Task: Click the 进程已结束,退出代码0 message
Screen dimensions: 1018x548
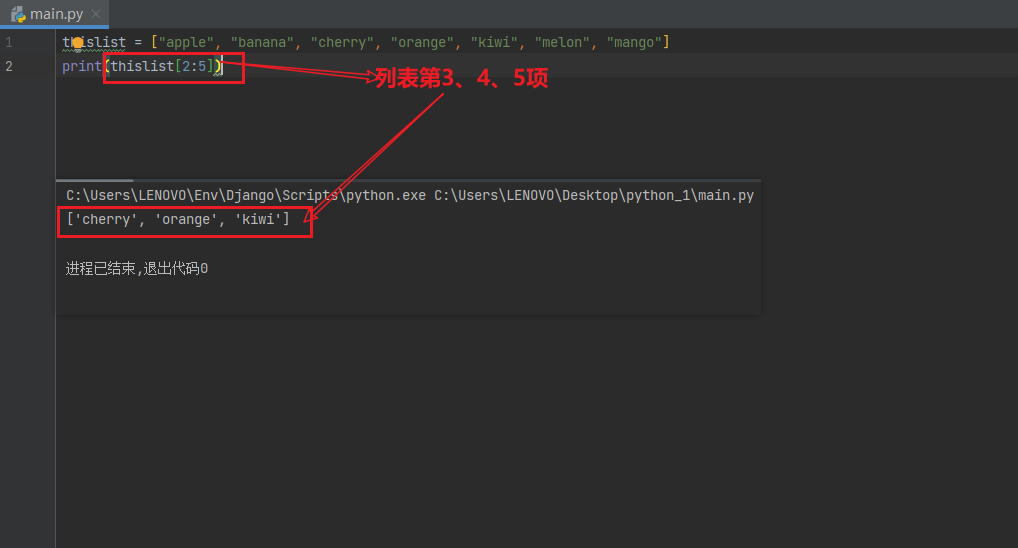Action: pos(137,269)
